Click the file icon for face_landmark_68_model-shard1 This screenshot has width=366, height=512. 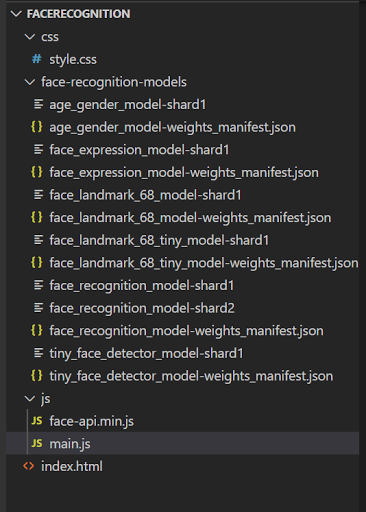pyautogui.click(x=38, y=195)
